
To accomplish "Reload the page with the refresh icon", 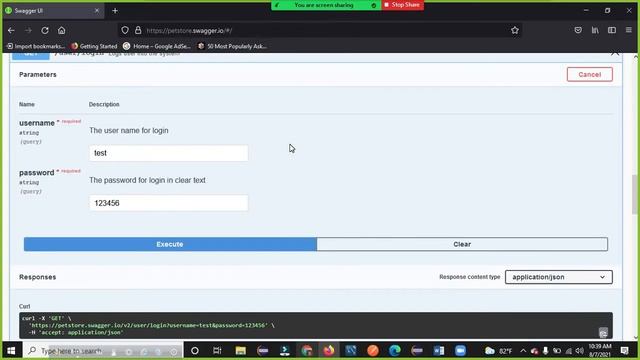I will 45,30.
